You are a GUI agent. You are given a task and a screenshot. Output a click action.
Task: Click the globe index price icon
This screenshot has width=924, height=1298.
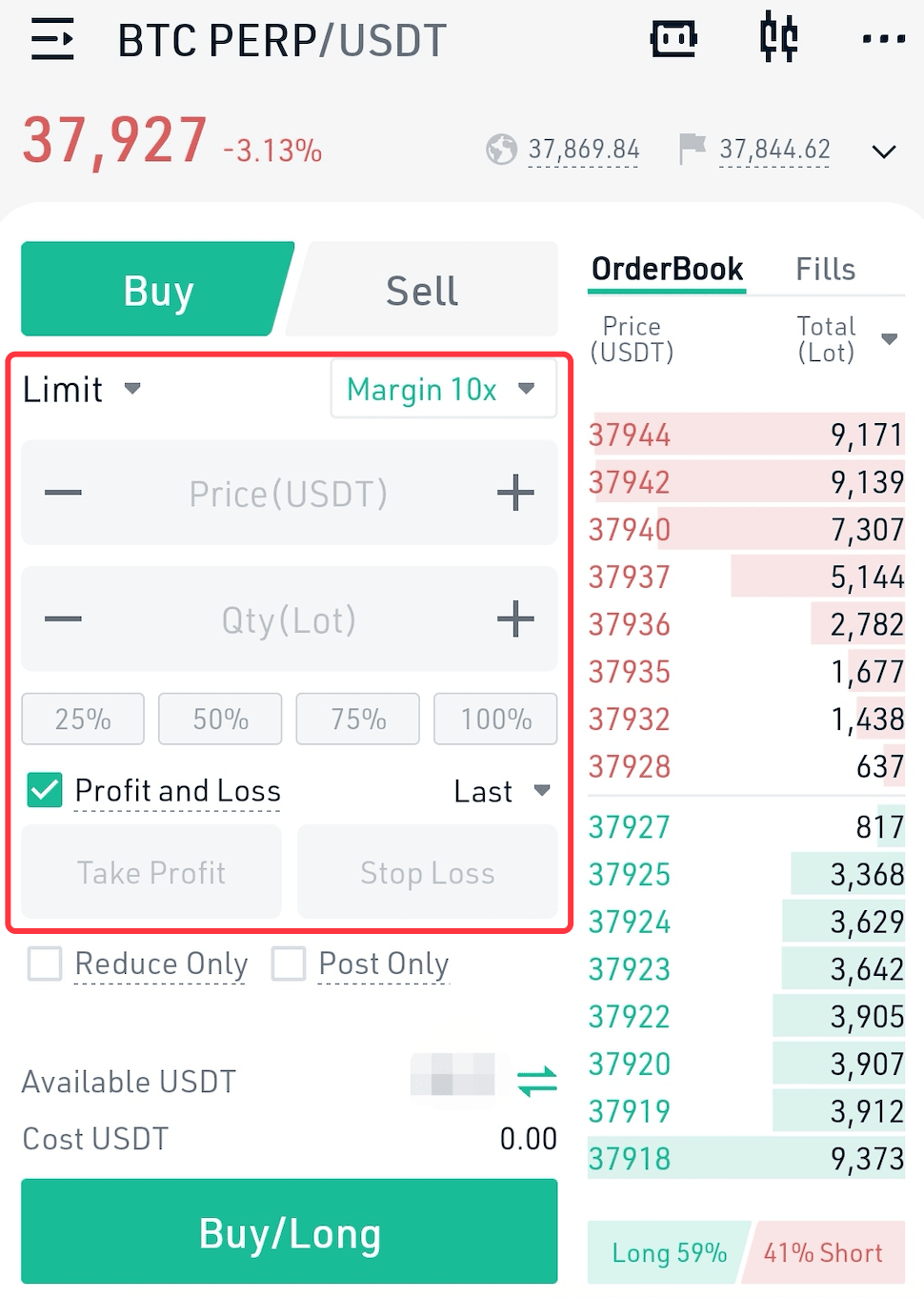(x=501, y=150)
